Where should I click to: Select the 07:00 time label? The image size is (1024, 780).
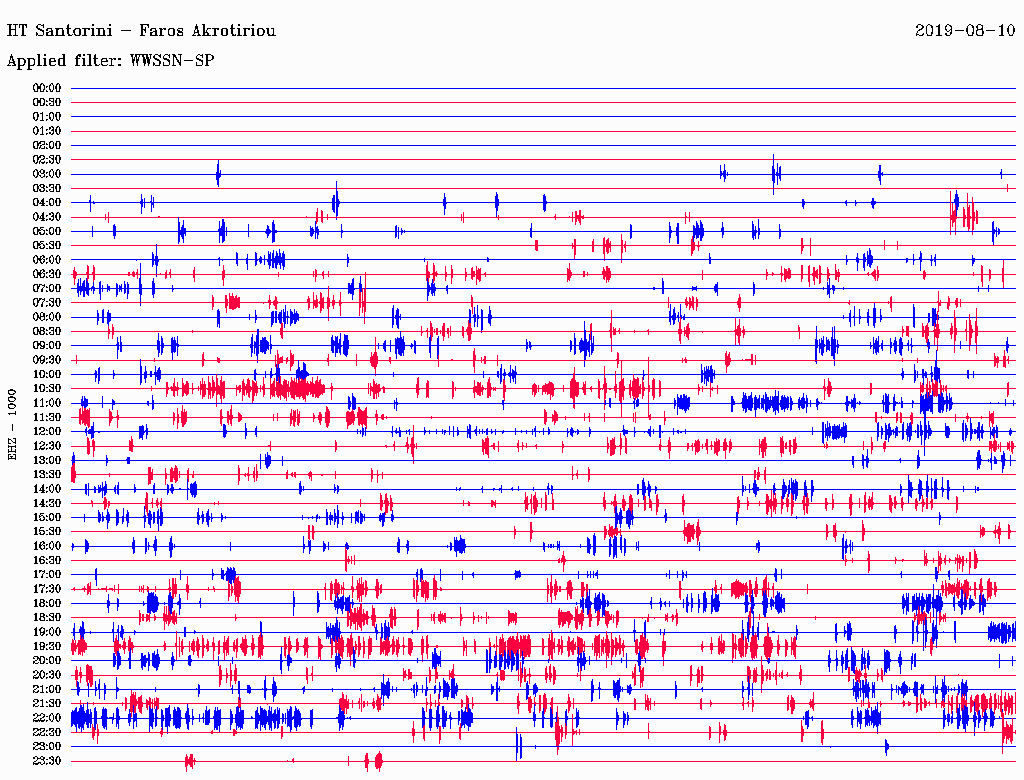coord(47,289)
